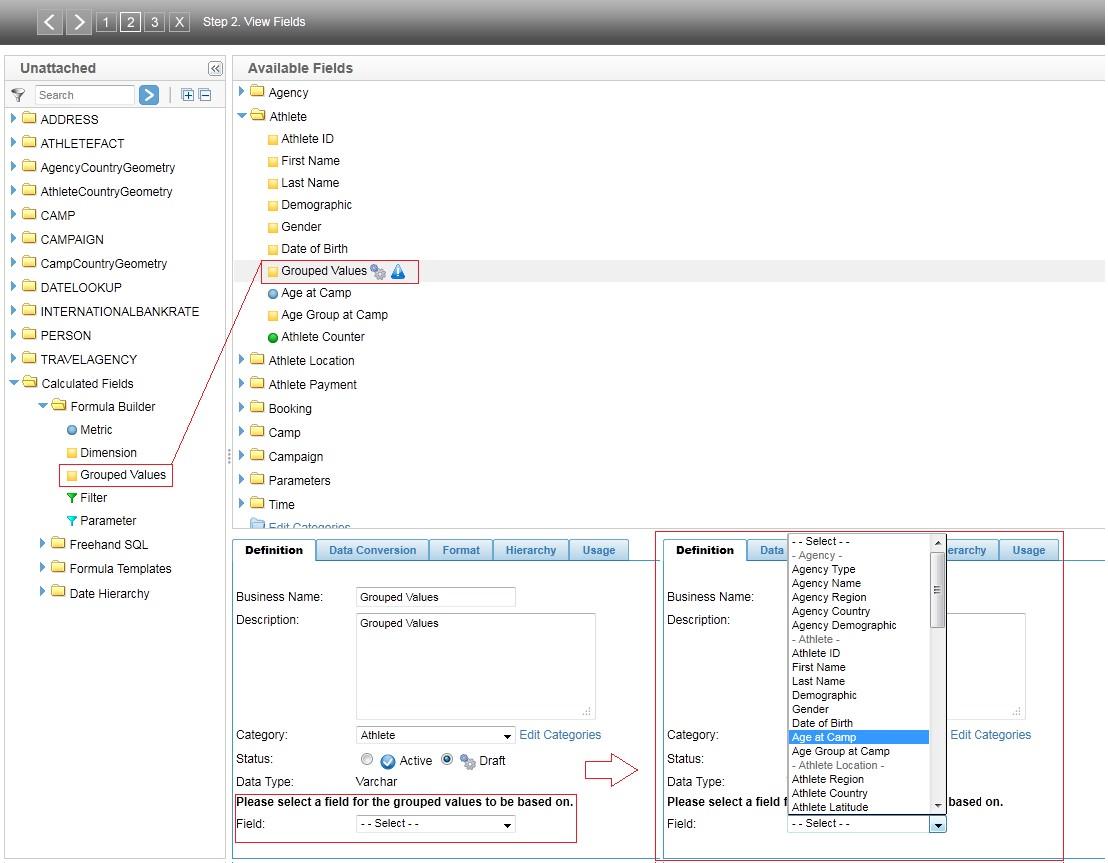Expand the Formula Templates folder
This screenshot has height=863, width=1108.
point(42,568)
